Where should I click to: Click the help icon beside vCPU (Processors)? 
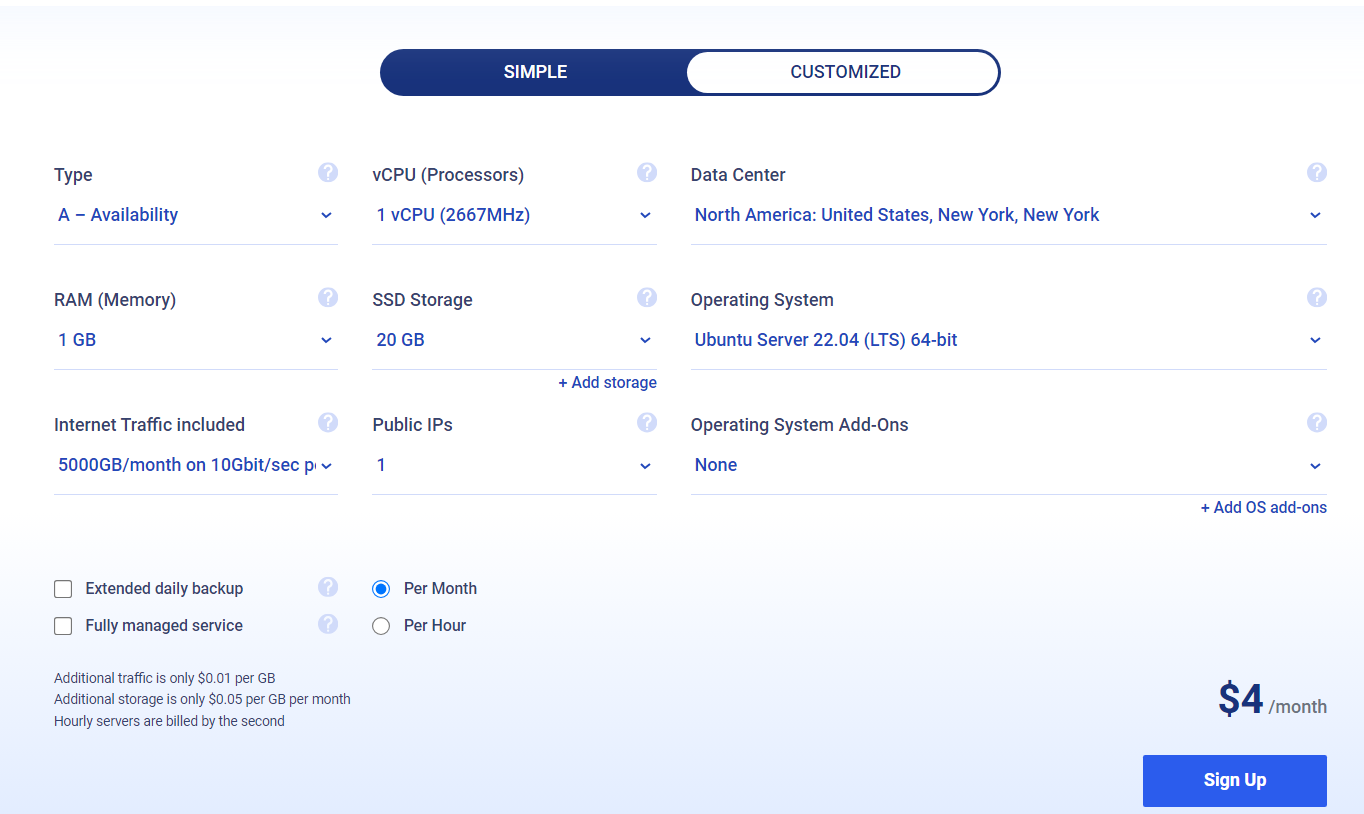pos(647,173)
